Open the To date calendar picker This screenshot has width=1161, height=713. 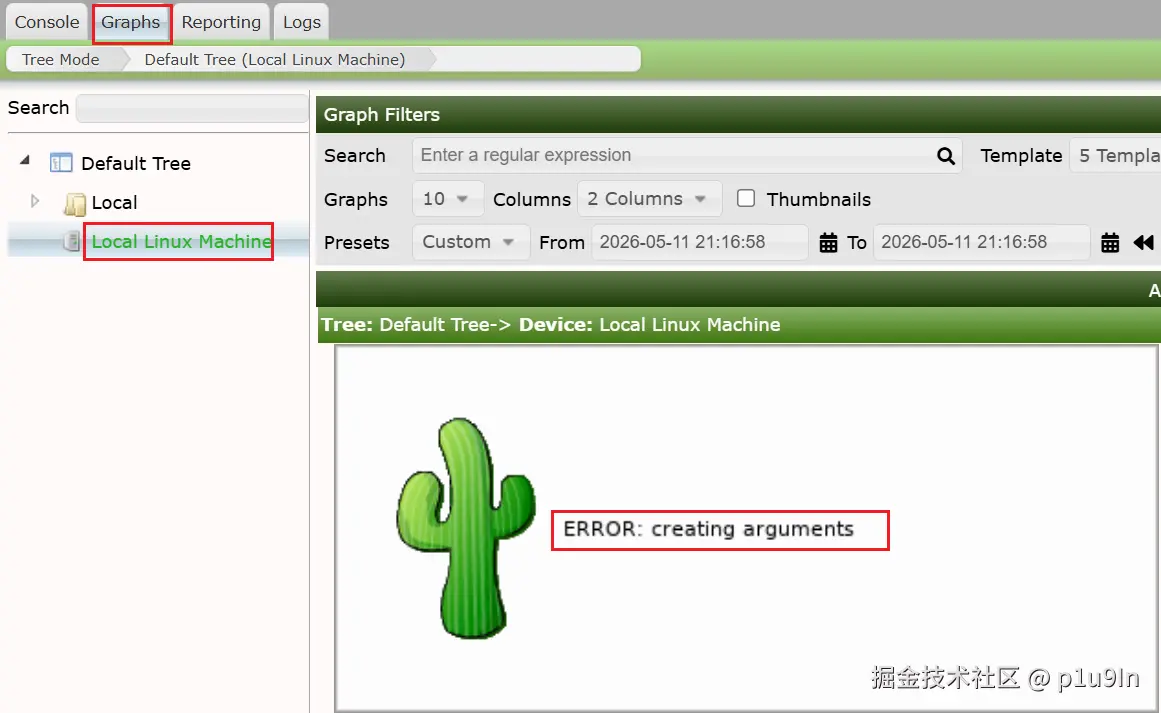click(x=1109, y=242)
